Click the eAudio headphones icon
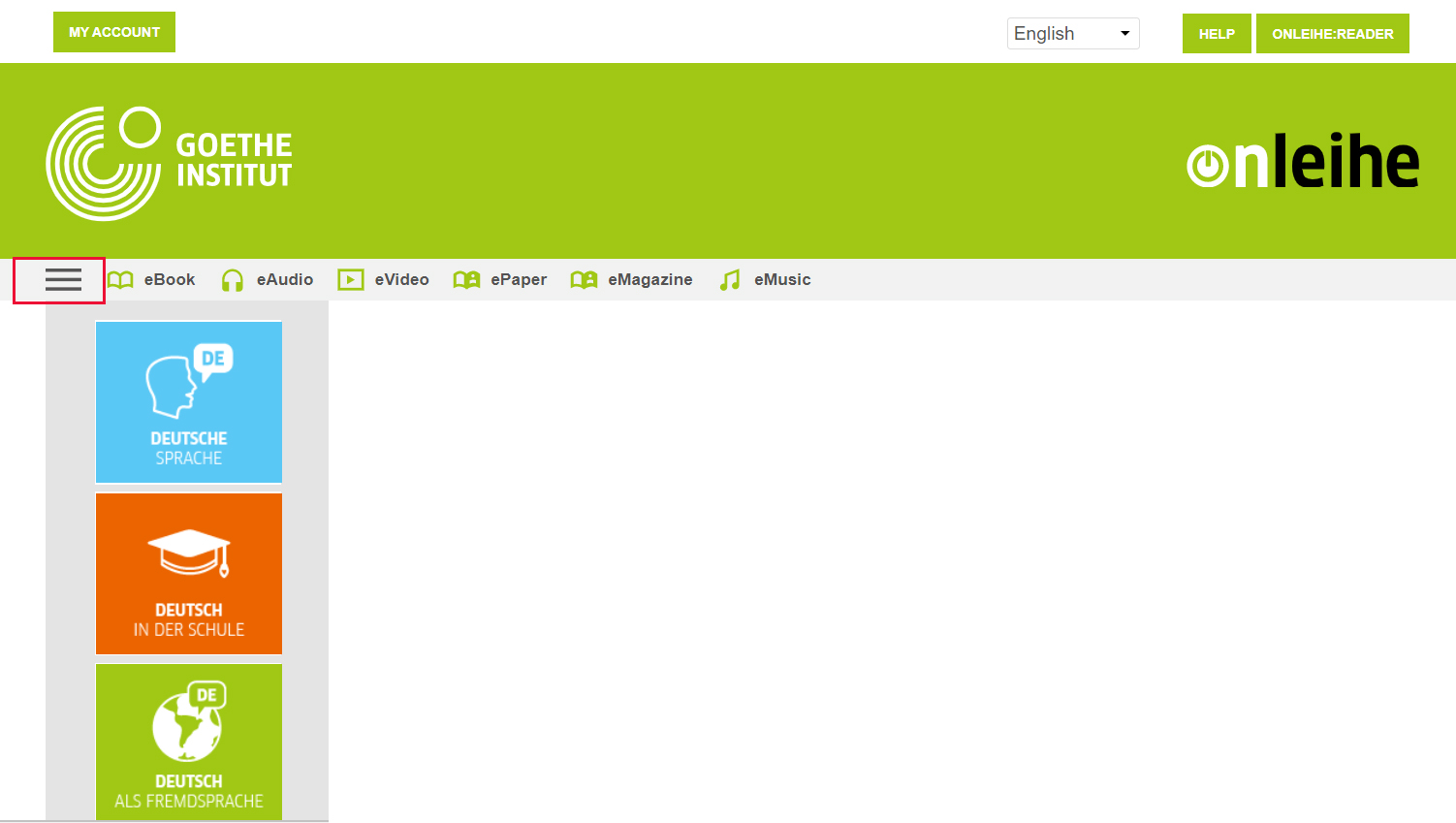1456x823 pixels. (x=232, y=280)
